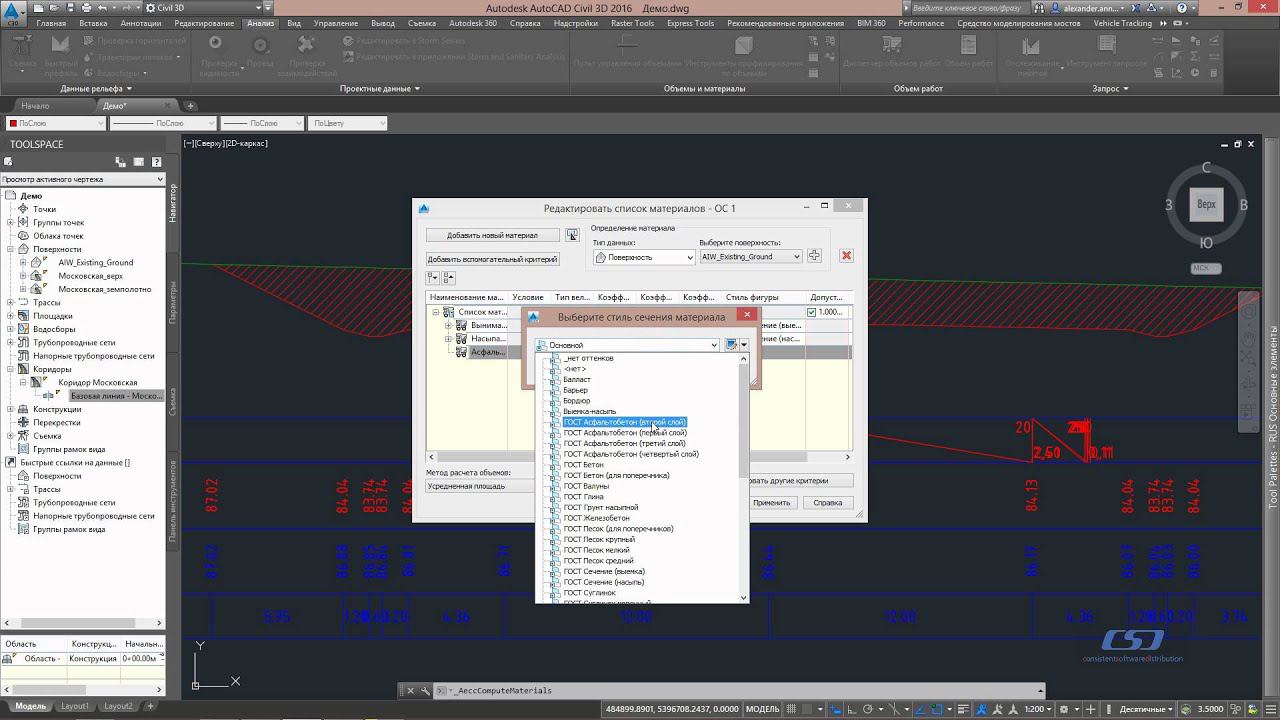Screen dimensions: 1280x720
Task: Click the red X delete icon in materials dialog
Action: (846, 256)
